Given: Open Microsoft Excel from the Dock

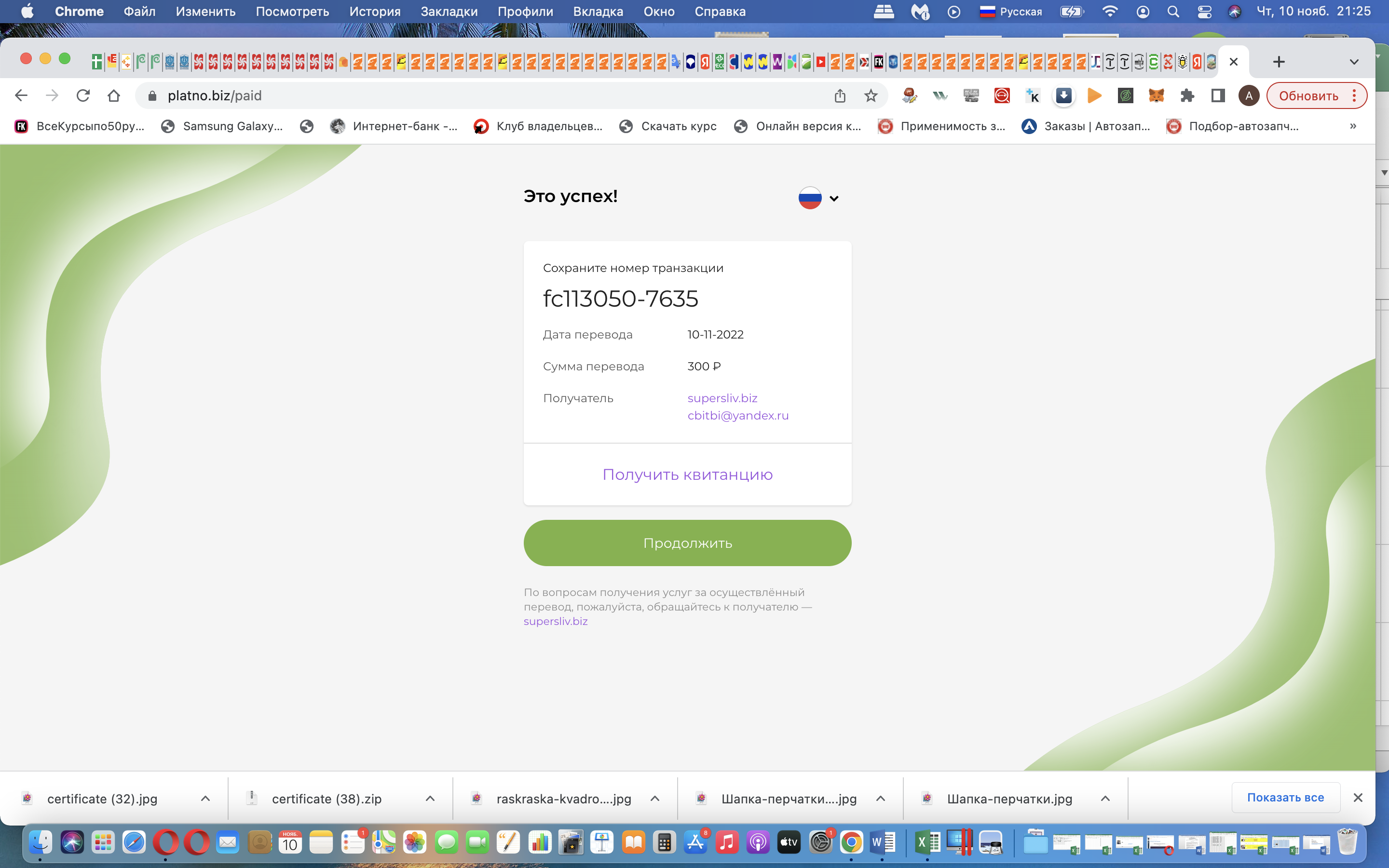Looking at the screenshot, I should (927, 842).
